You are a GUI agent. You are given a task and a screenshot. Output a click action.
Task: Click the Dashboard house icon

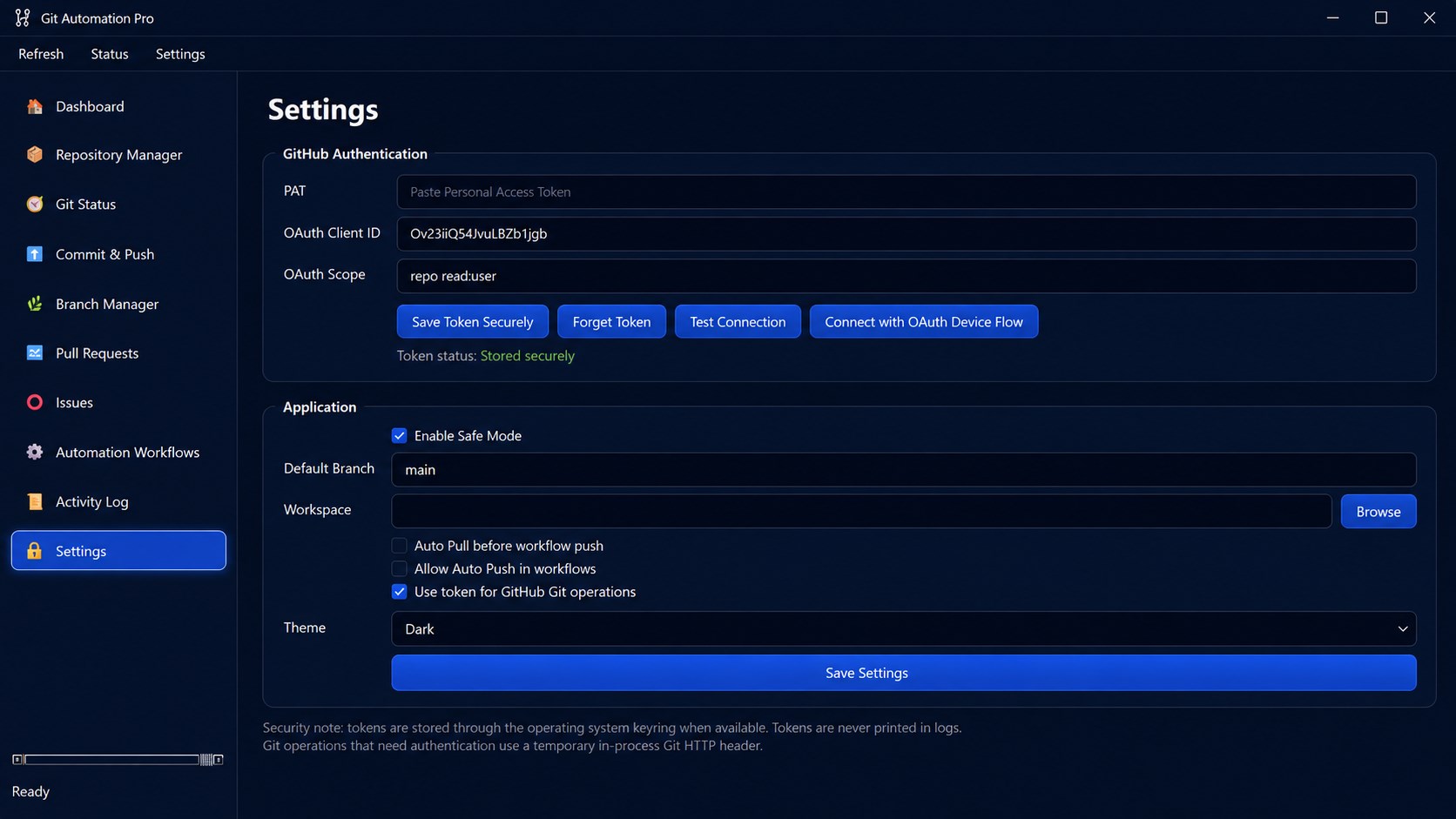click(x=35, y=106)
